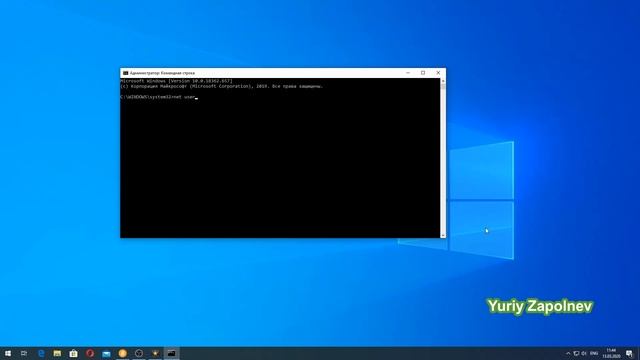
Task: Open File Explorer from the taskbar
Action: click(x=57, y=353)
